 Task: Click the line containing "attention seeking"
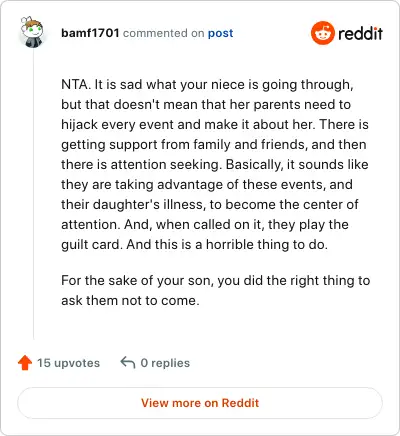[215, 164]
